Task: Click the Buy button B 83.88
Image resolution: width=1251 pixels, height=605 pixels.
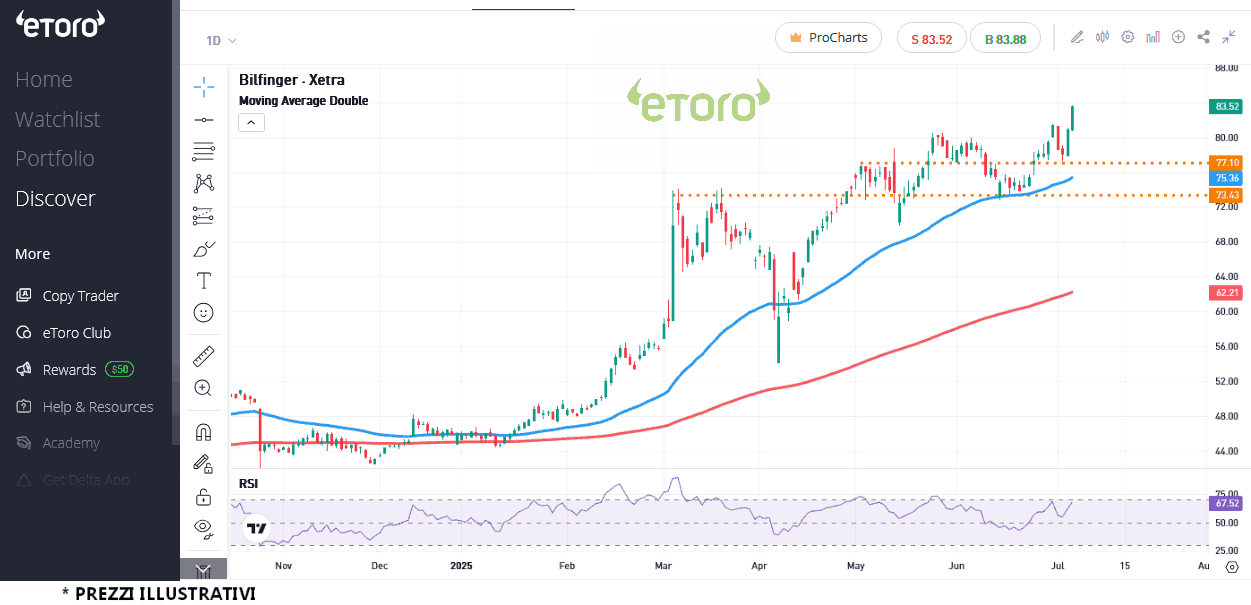Action: tap(1005, 39)
